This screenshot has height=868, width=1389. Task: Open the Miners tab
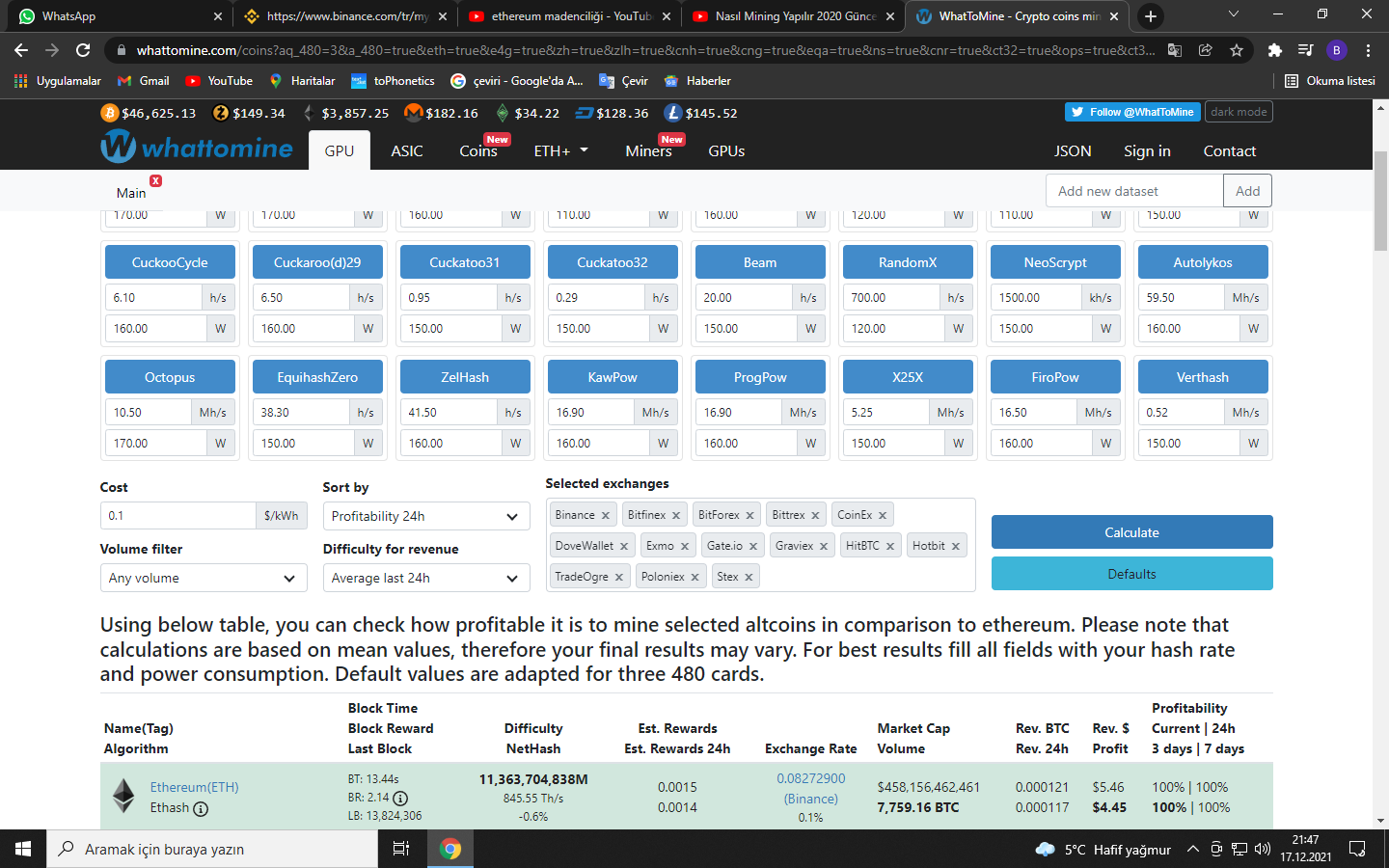(648, 151)
